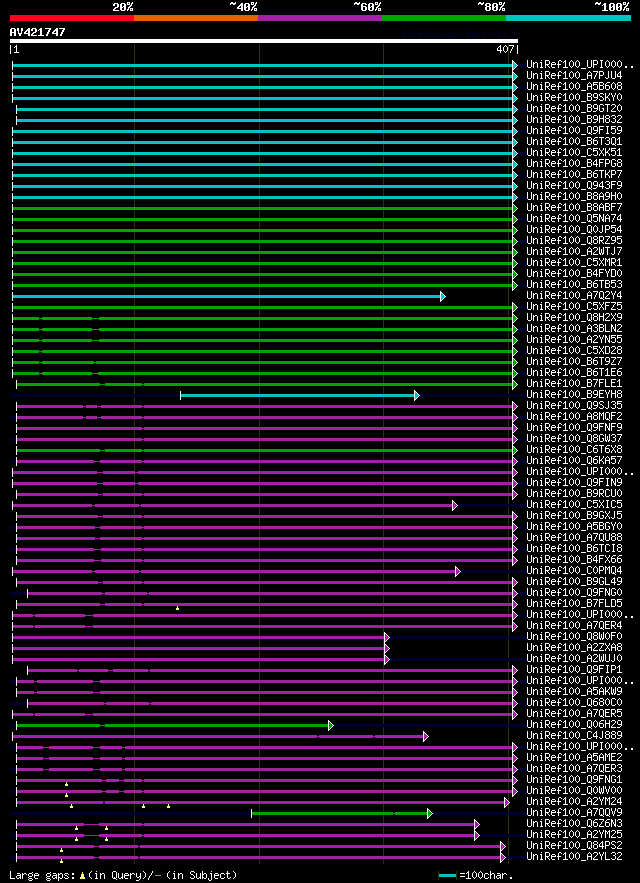The width and height of the screenshot is (640, 883).
Task: Click the arrowhead ending the Q8W0F0 alignment
Action: pyautogui.click(x=387, y=637)
